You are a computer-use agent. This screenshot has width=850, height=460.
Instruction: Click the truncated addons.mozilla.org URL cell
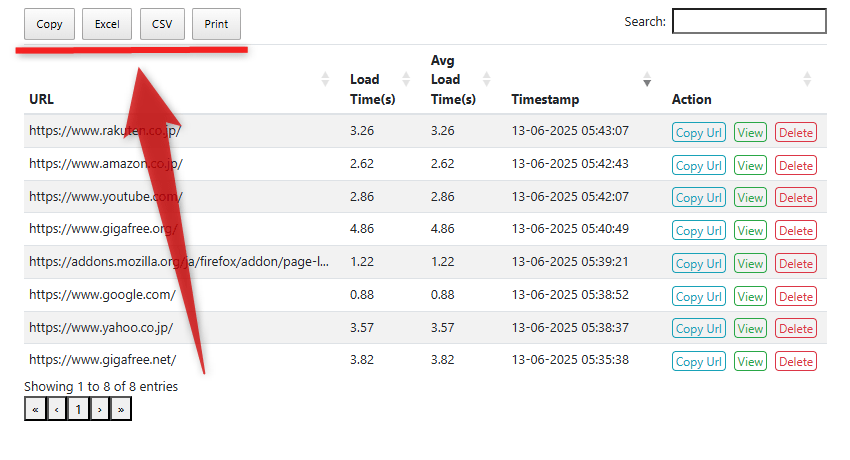point(179,262)
